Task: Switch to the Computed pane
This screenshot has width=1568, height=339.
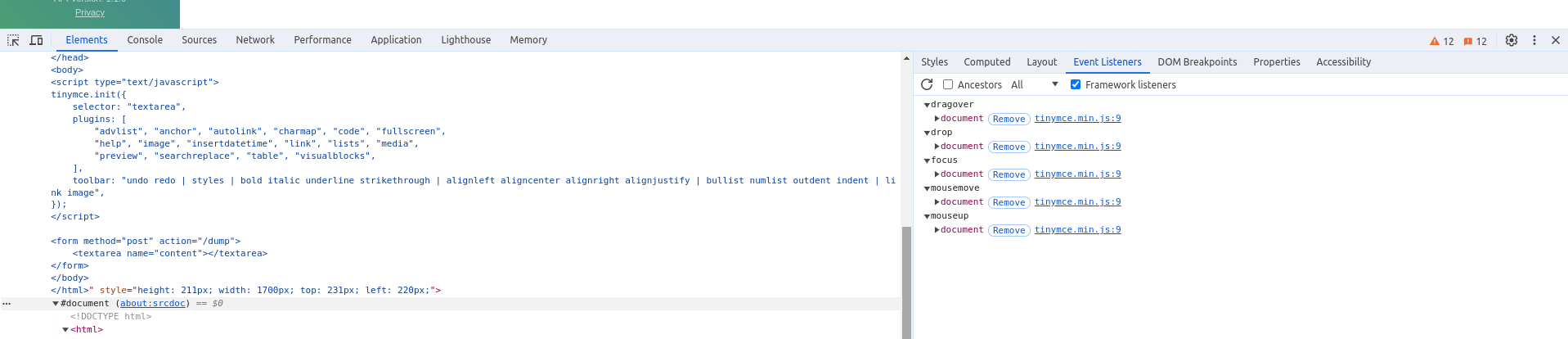Action: 986,62
